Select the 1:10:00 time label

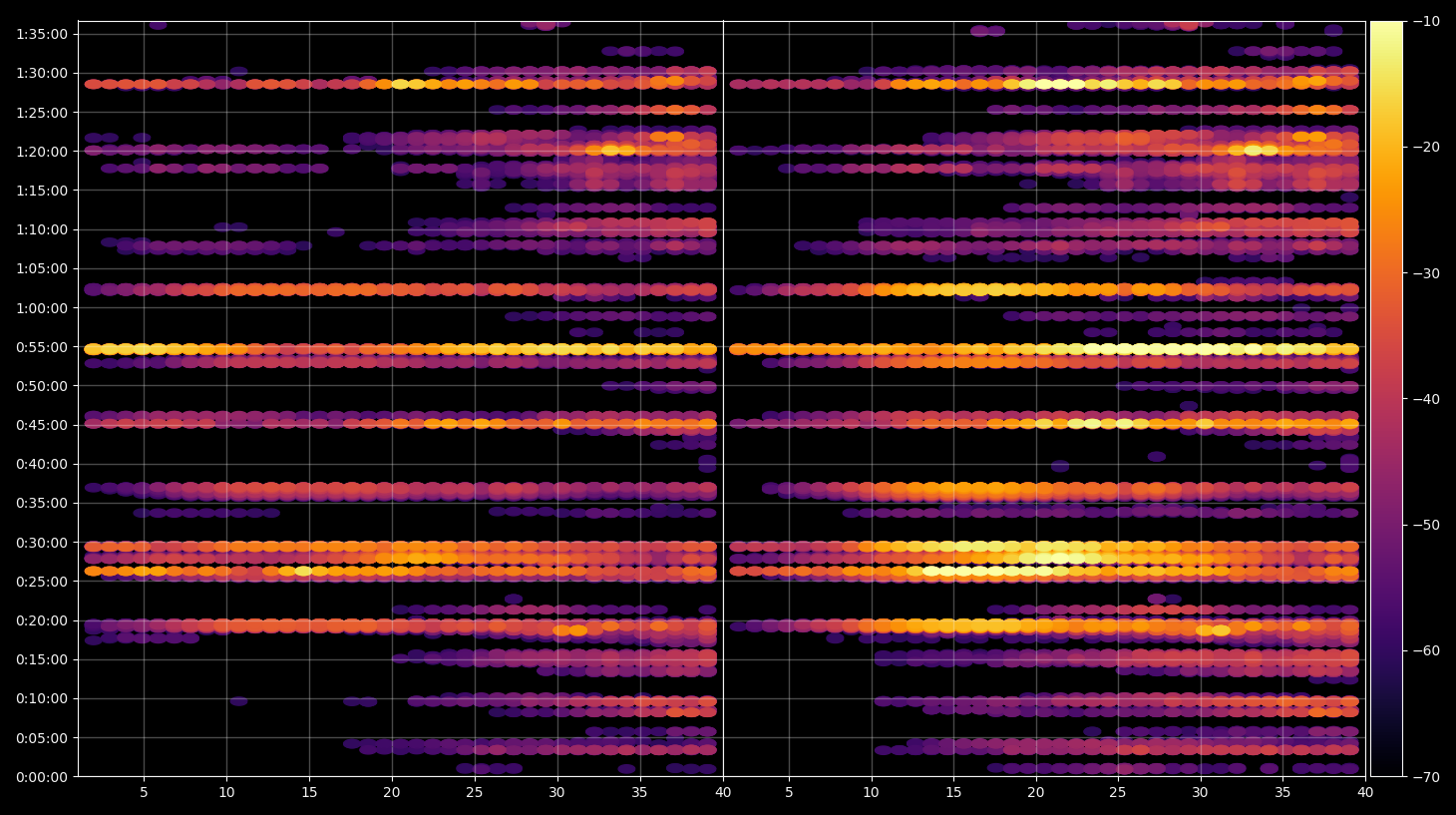(x=42, y=229)
